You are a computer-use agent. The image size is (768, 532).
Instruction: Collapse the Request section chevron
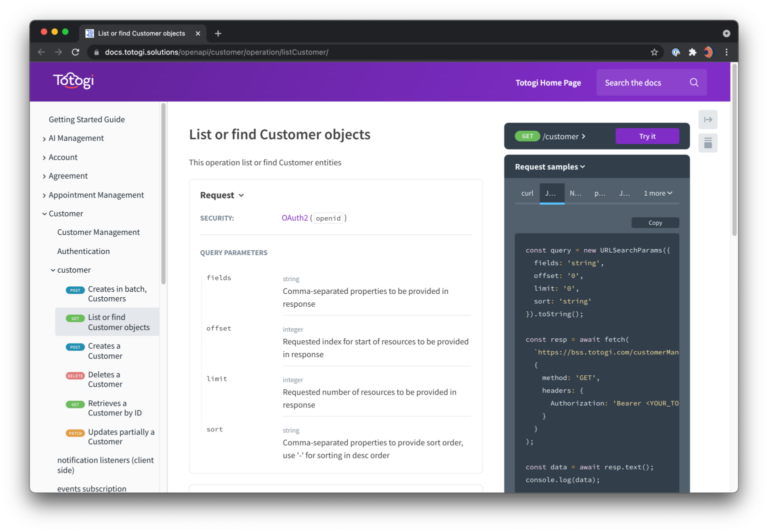(241, 196)
